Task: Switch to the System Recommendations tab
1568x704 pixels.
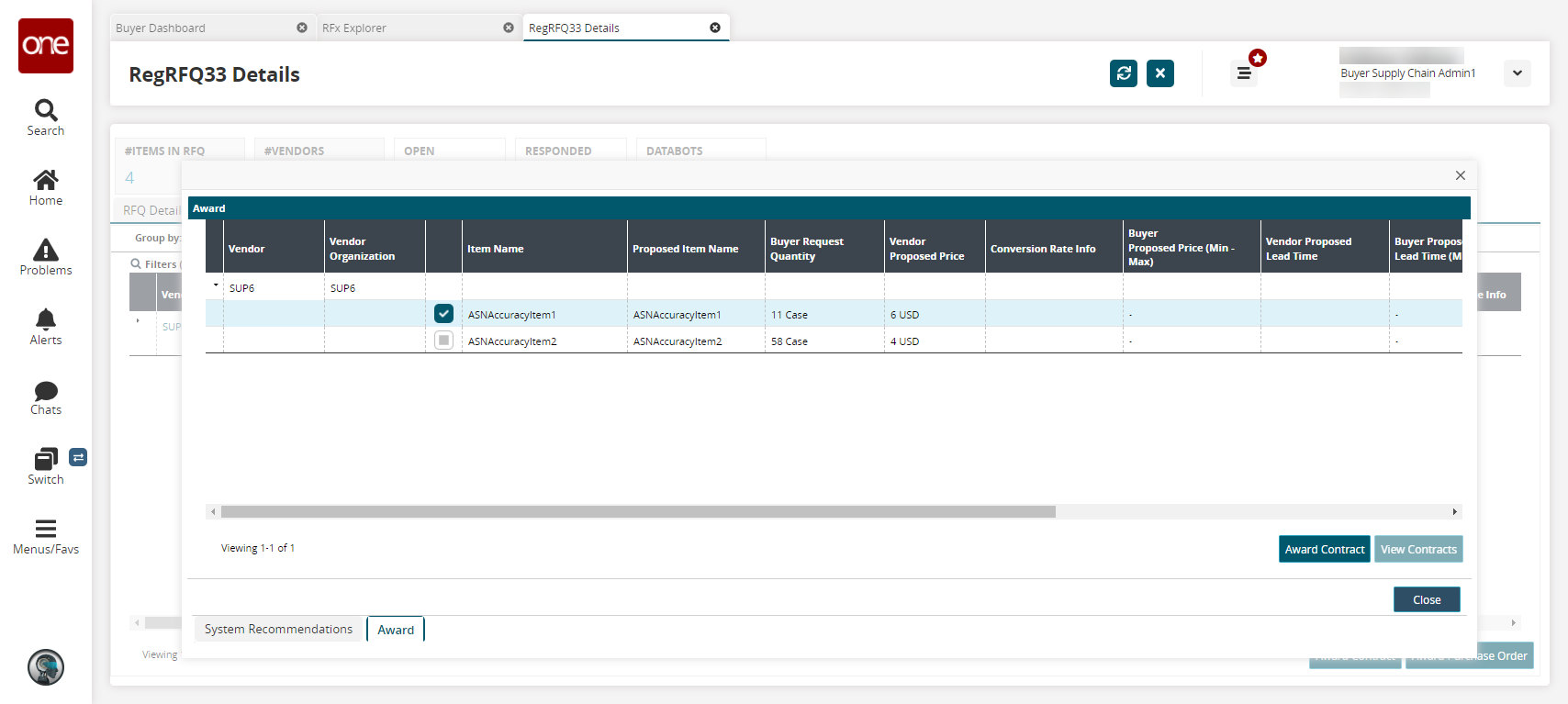Action: pyautogui.click(x=278, y=630)
